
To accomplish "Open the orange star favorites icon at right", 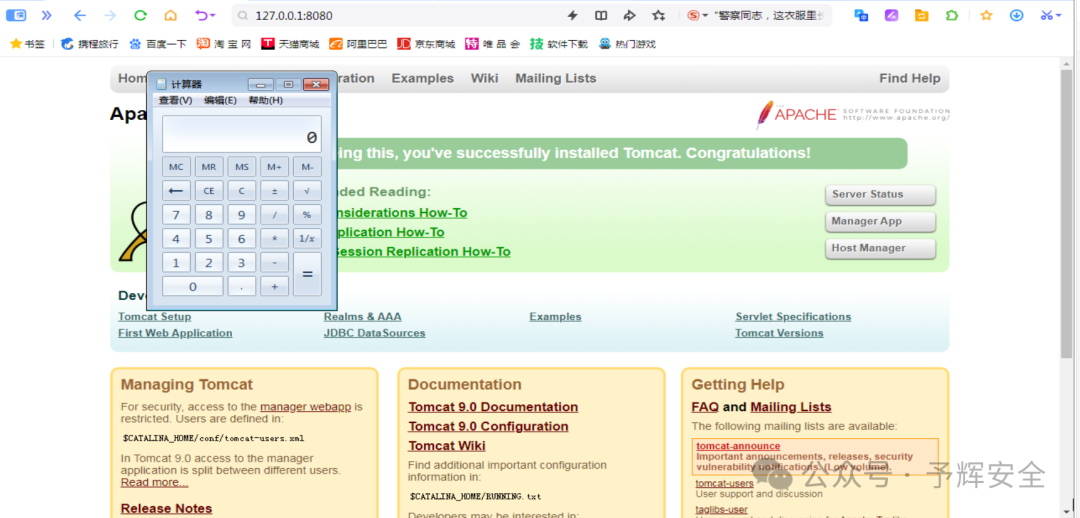I will (986, 15).
